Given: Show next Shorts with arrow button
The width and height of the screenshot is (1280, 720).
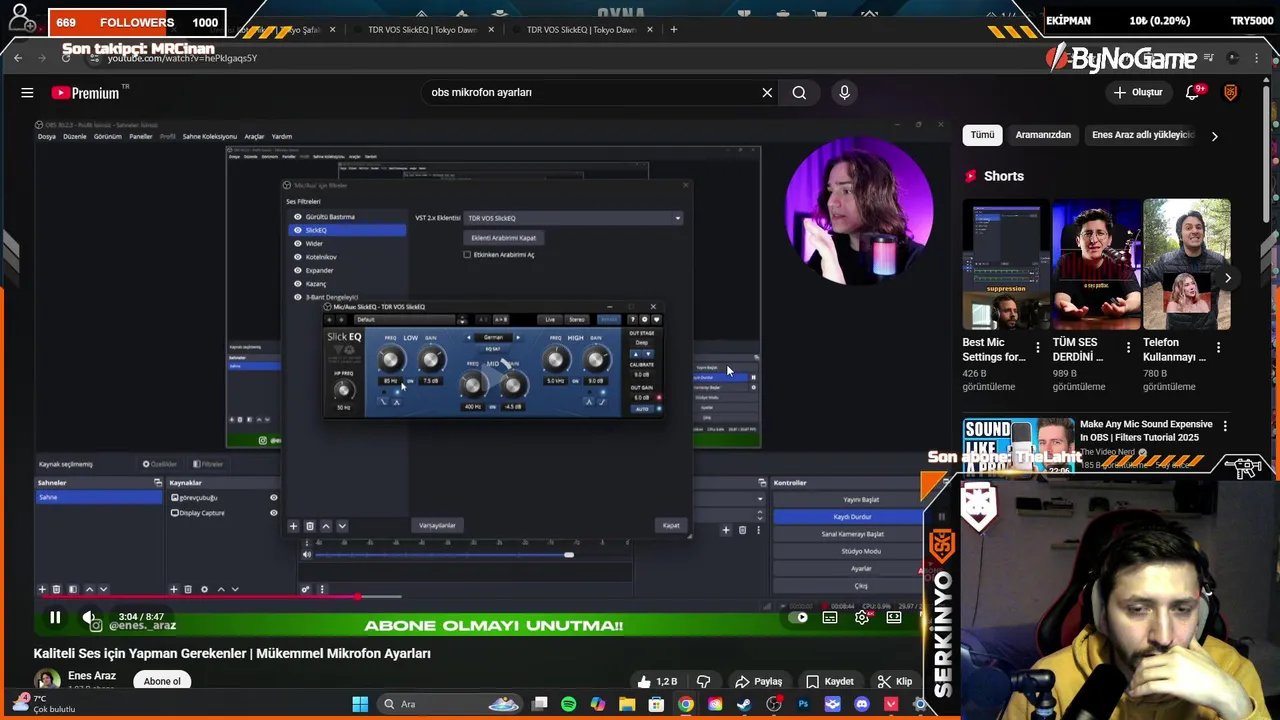Looking at the screenshot, I should point(1228,278).
